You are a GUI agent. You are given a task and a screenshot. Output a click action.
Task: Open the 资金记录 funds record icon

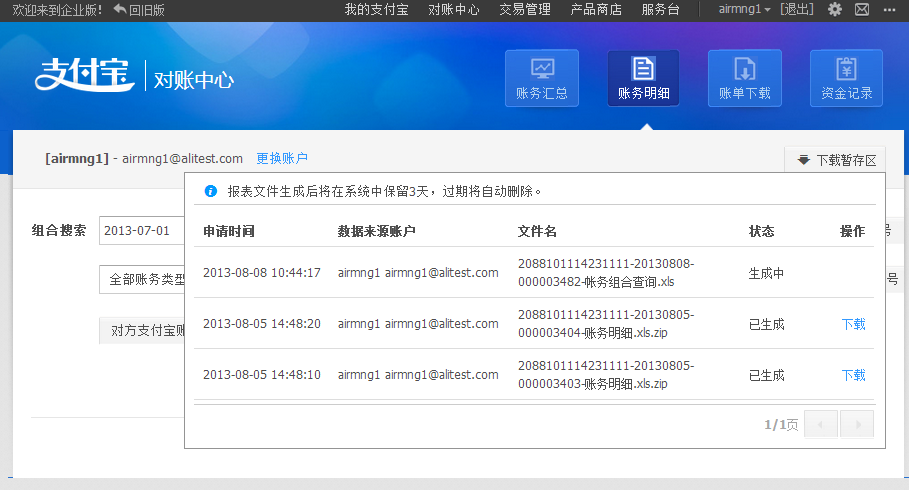[846, 78]
